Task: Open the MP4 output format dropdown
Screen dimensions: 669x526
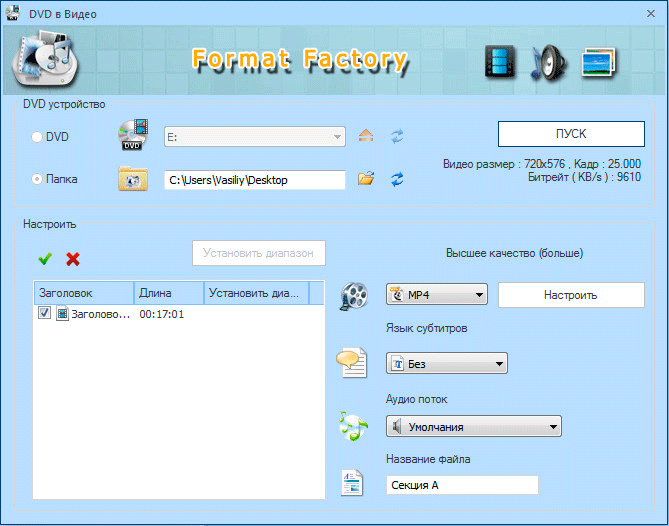Action: point(437,294)
